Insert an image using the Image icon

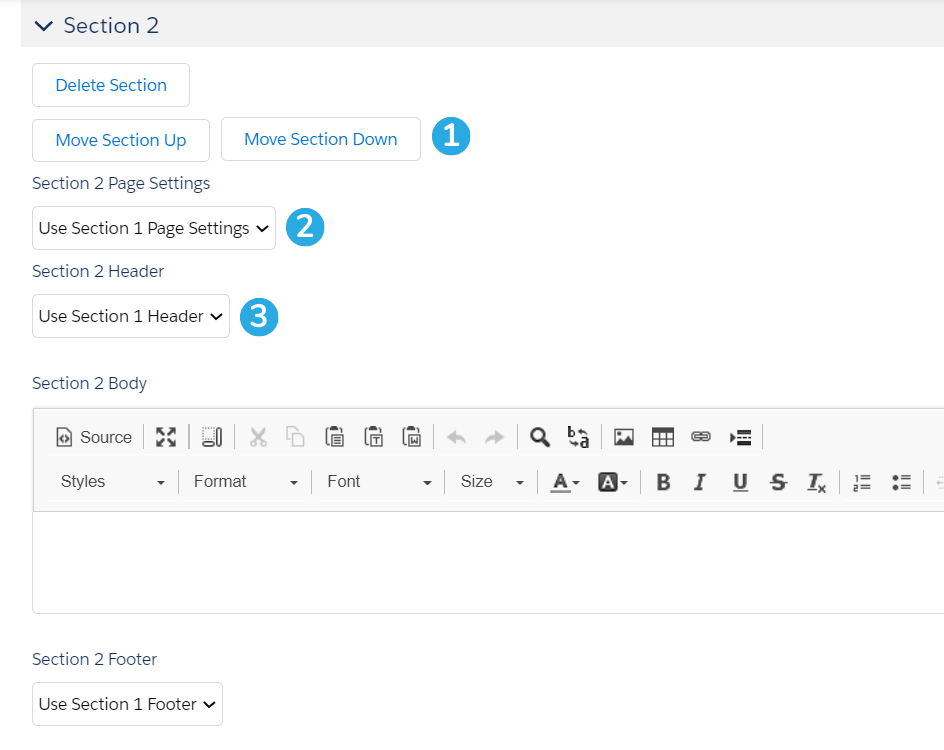(624, 437)
